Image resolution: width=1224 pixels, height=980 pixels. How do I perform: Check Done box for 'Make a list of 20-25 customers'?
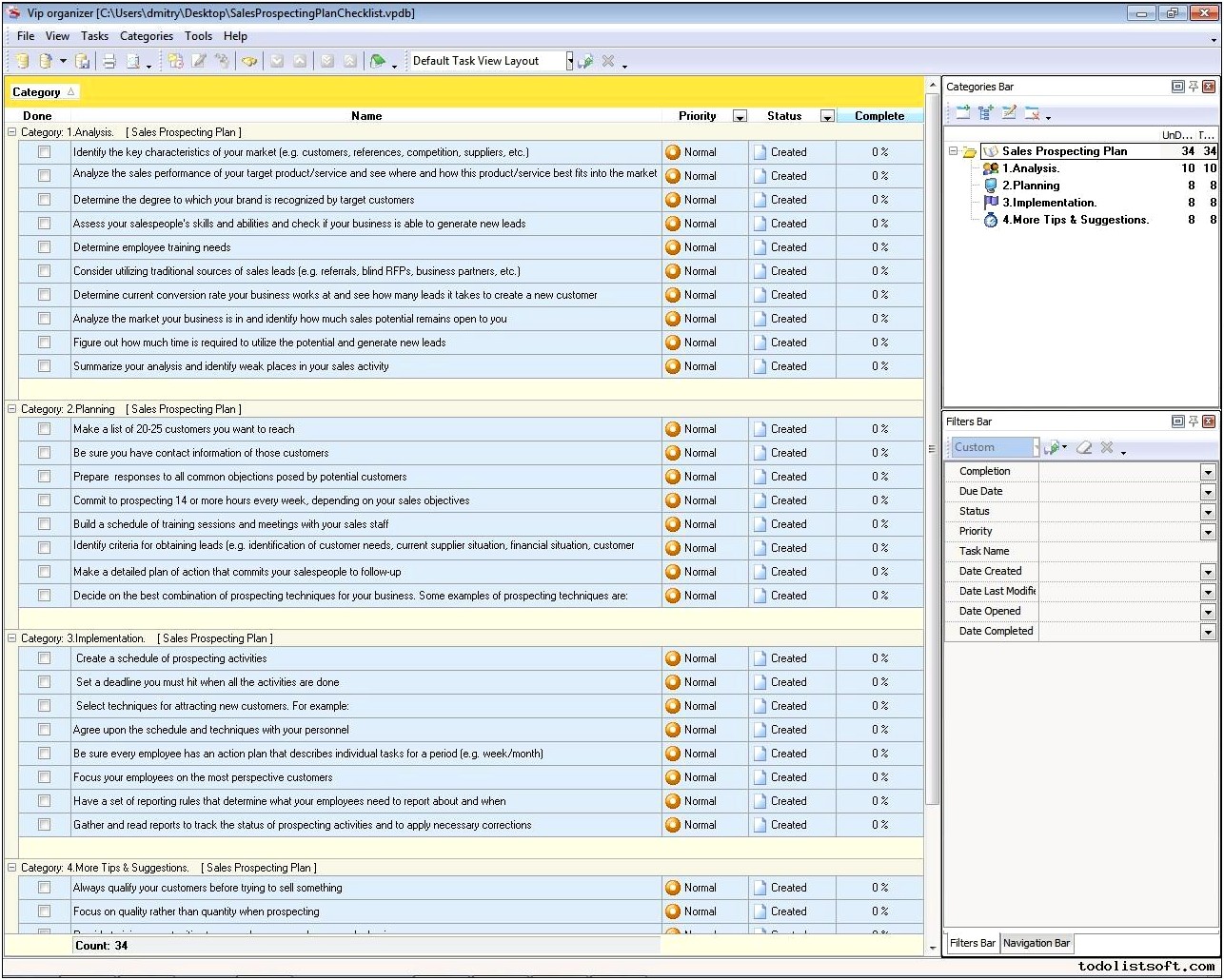tap(44, 429)
